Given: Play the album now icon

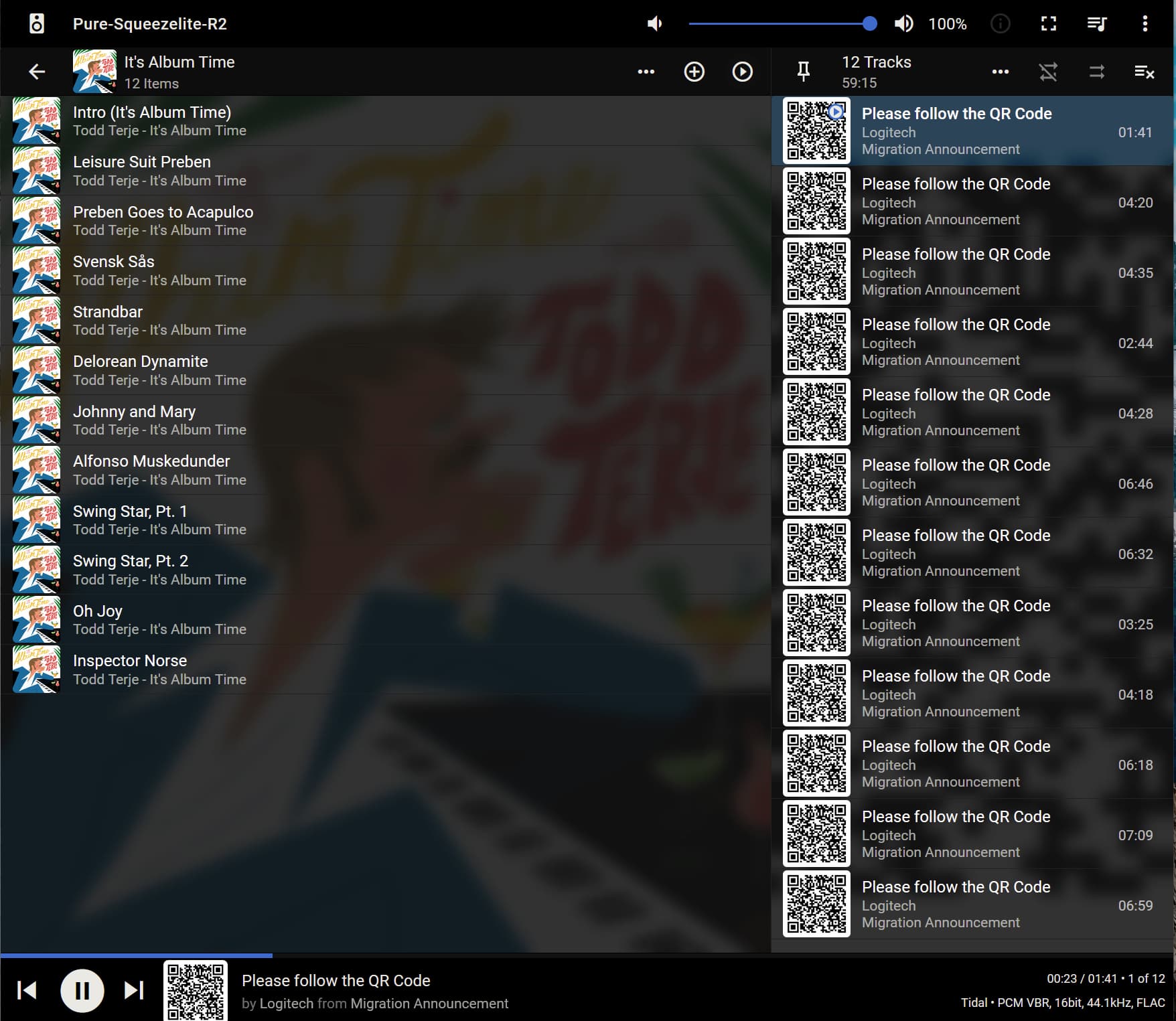Looking at the screenshot, I should [x=742, y=72].
